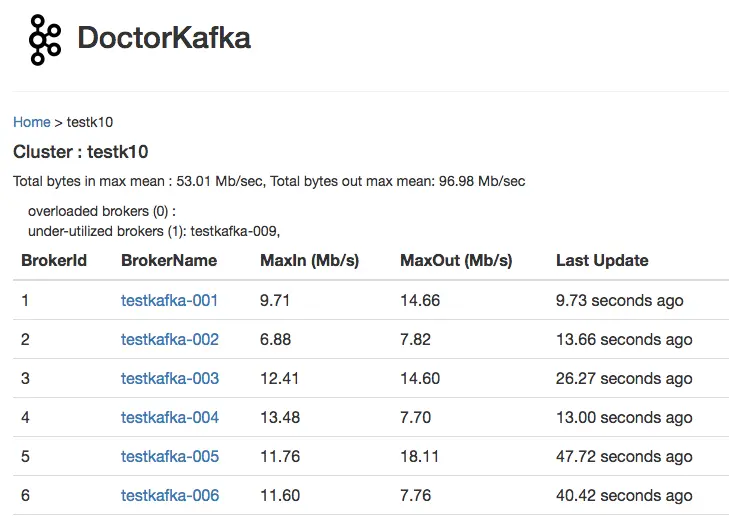Image resolution: width=729 pixels, height=516 pixels.
Task: Click the MaxIn (Mb/s) column header
Action: click(309, 260)
